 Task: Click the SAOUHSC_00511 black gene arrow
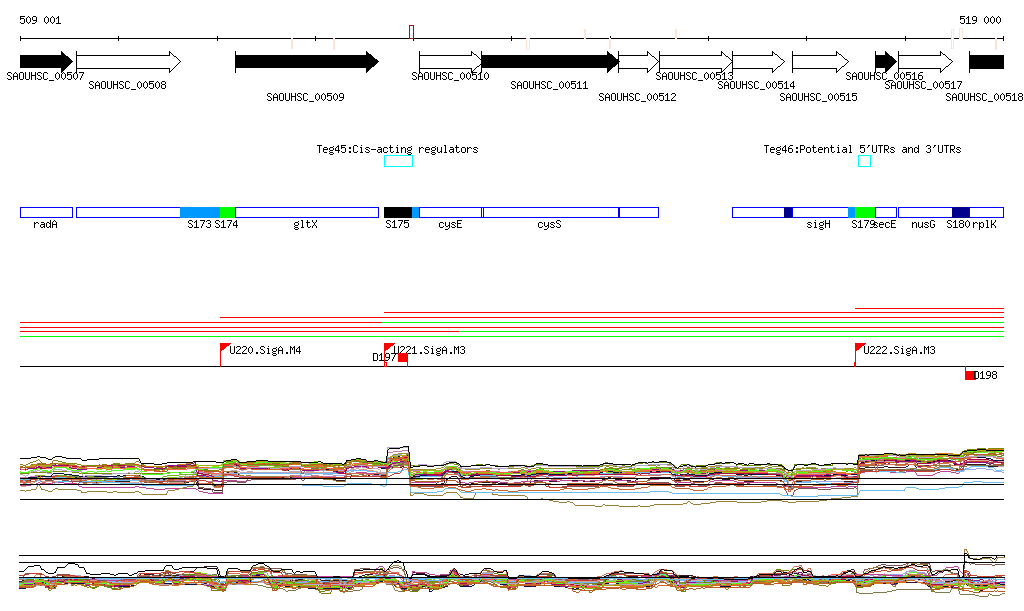(x=551, y=62)
